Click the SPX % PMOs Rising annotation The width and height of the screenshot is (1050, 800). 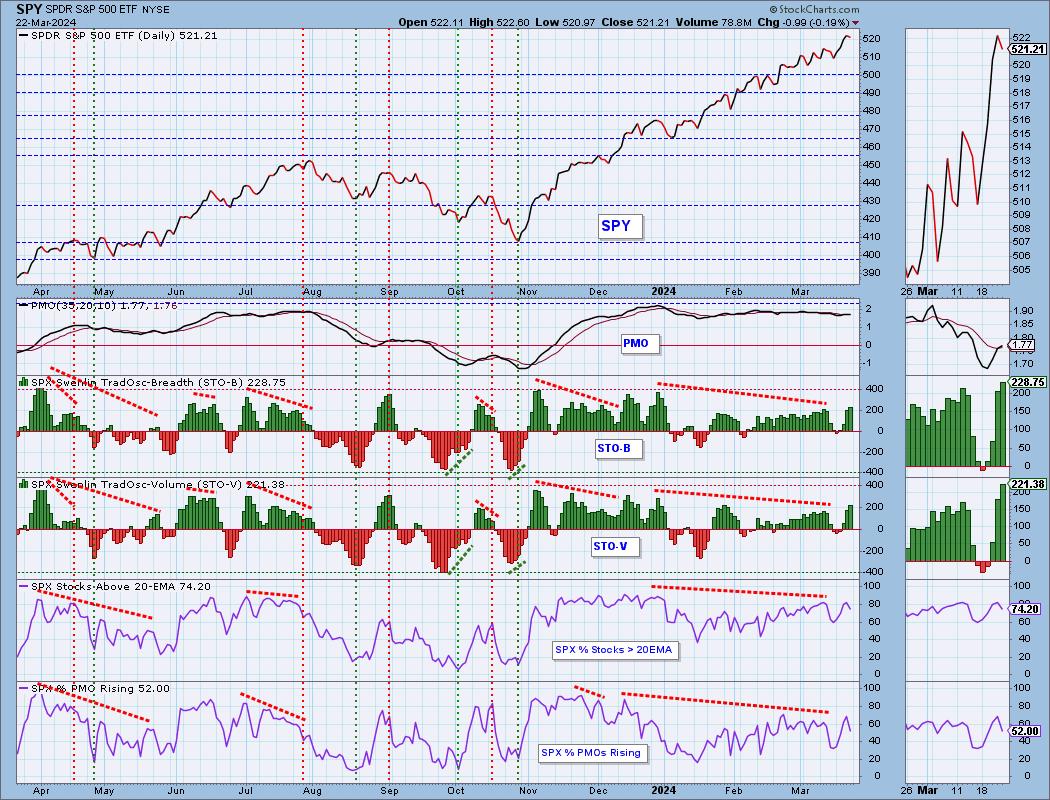coord(591,752)
